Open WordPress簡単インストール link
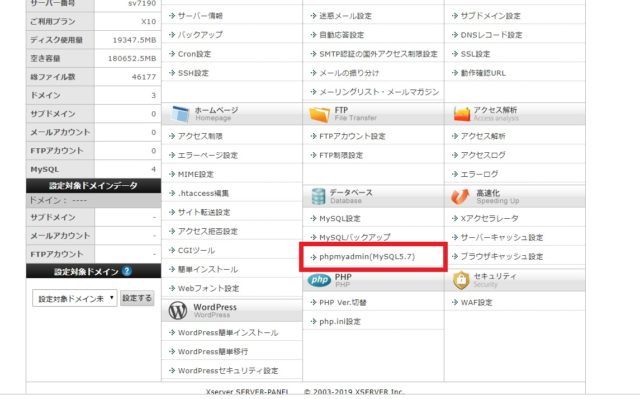 [x=228, y=333]
